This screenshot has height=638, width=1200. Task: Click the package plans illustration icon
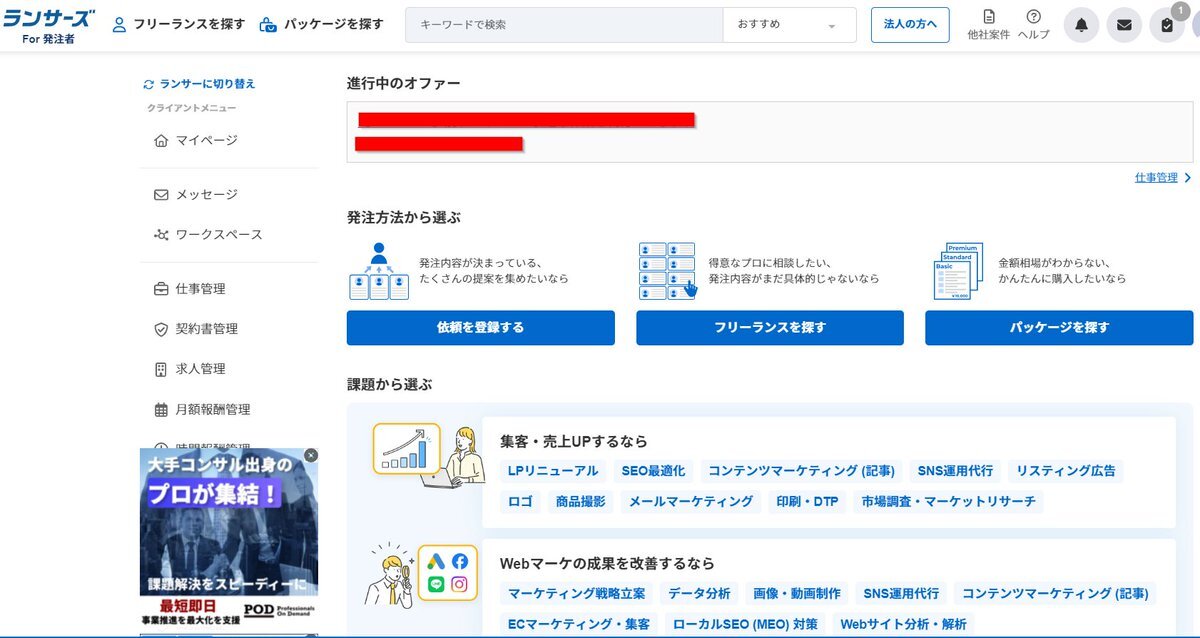(958, 271)
